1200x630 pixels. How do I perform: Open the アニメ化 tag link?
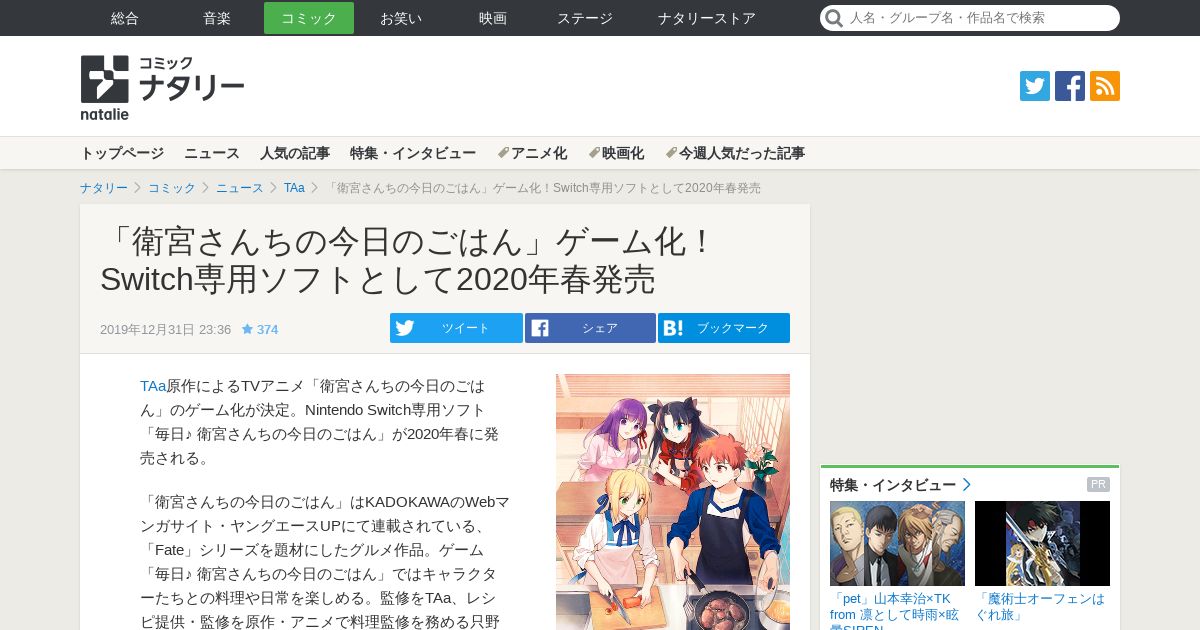click(x=532, y=153)
